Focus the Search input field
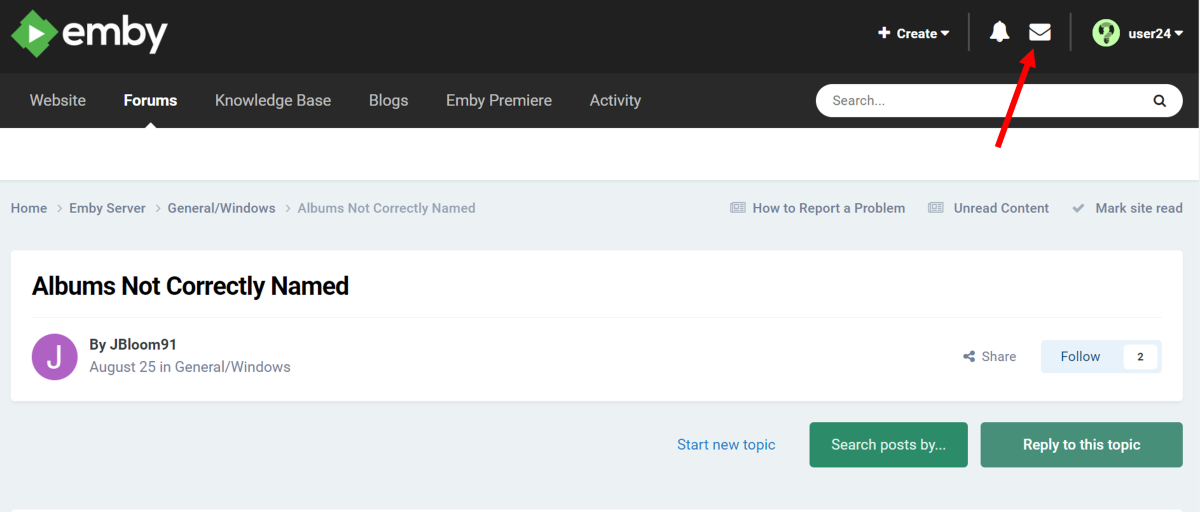Viewport: 1200px width, 512px height. (x=980, y=100)
